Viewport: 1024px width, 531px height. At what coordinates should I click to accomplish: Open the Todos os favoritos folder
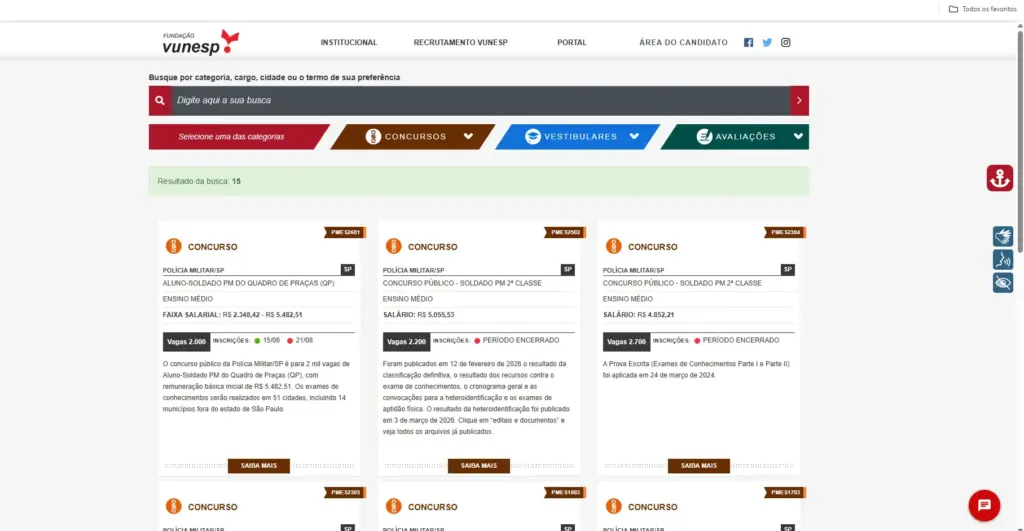coord(982,9)
